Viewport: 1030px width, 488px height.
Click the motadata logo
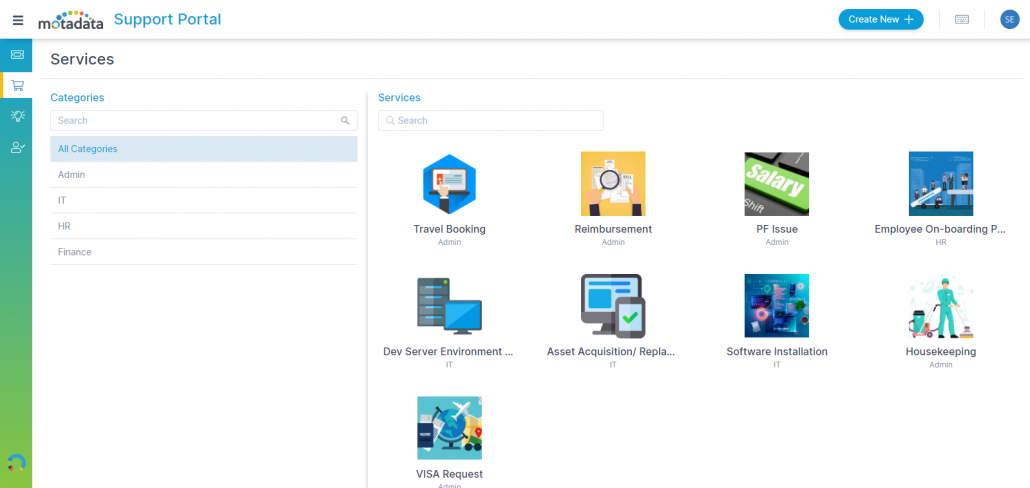70,19
